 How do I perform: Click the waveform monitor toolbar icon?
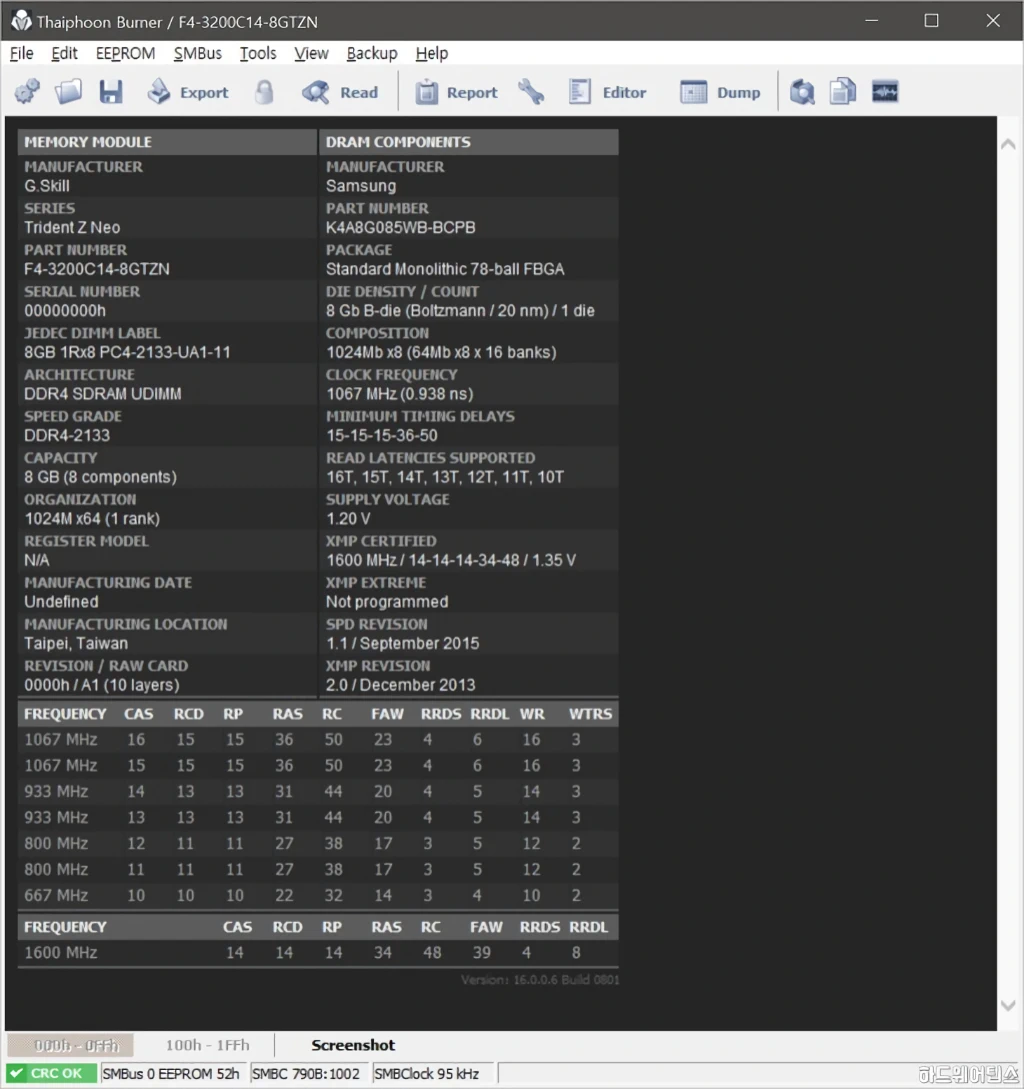[x=885, y=92]
